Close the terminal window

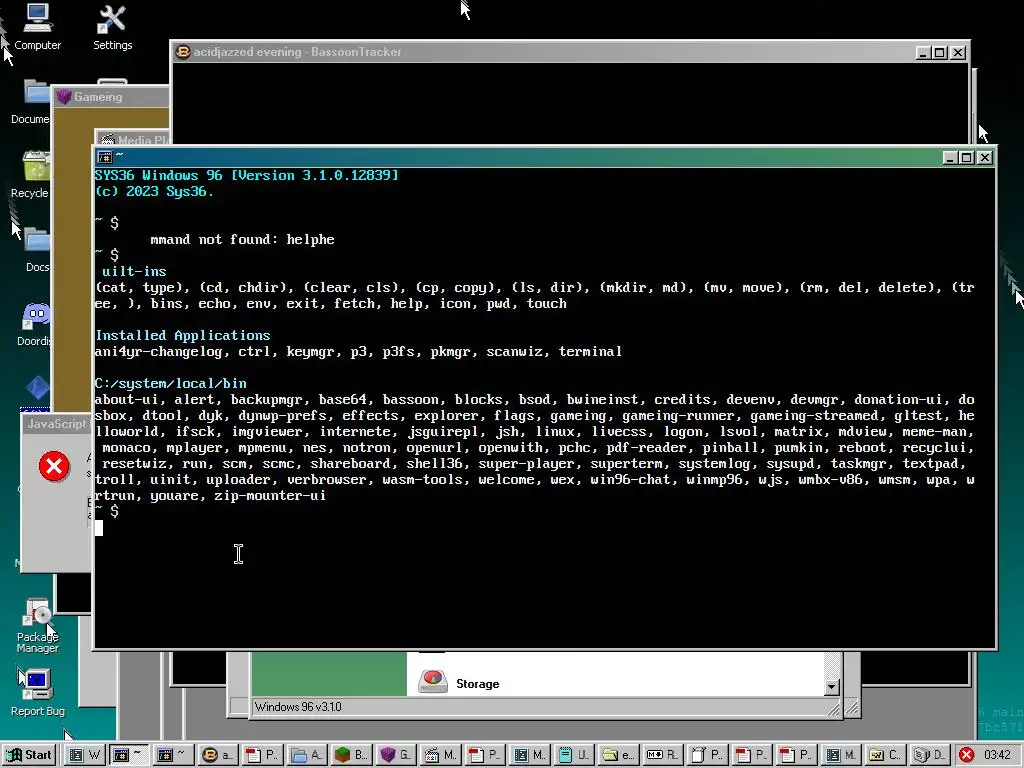985,157
